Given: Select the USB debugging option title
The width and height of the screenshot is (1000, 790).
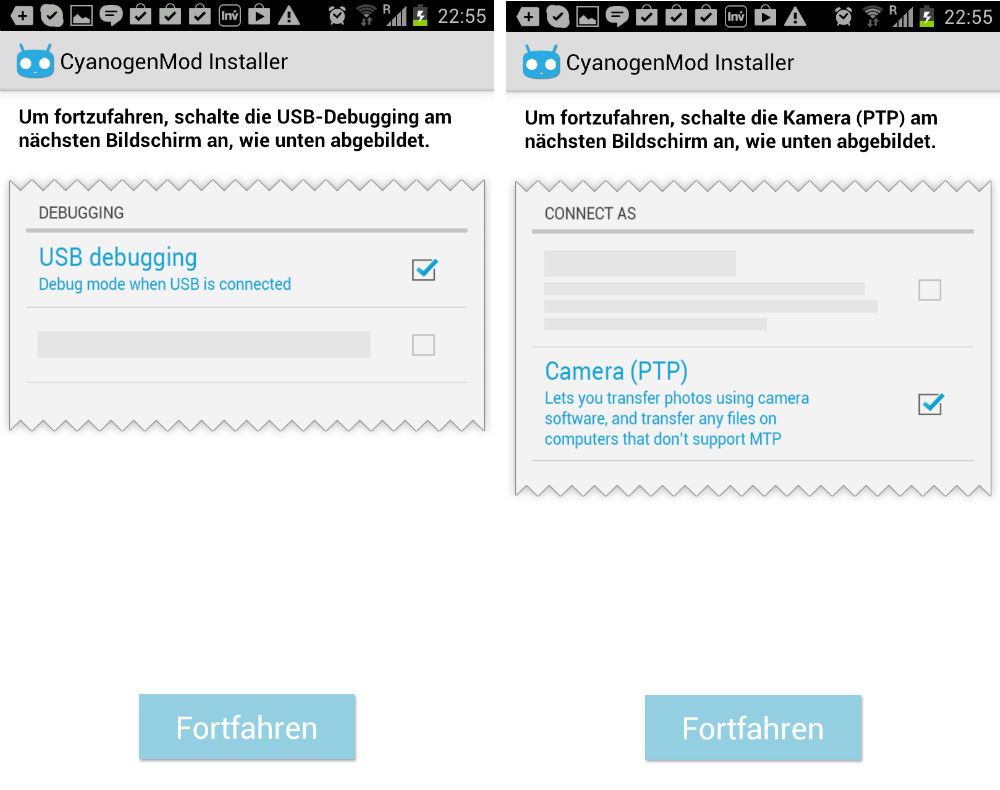Looking at the screenshot, I should click(118, 258).
